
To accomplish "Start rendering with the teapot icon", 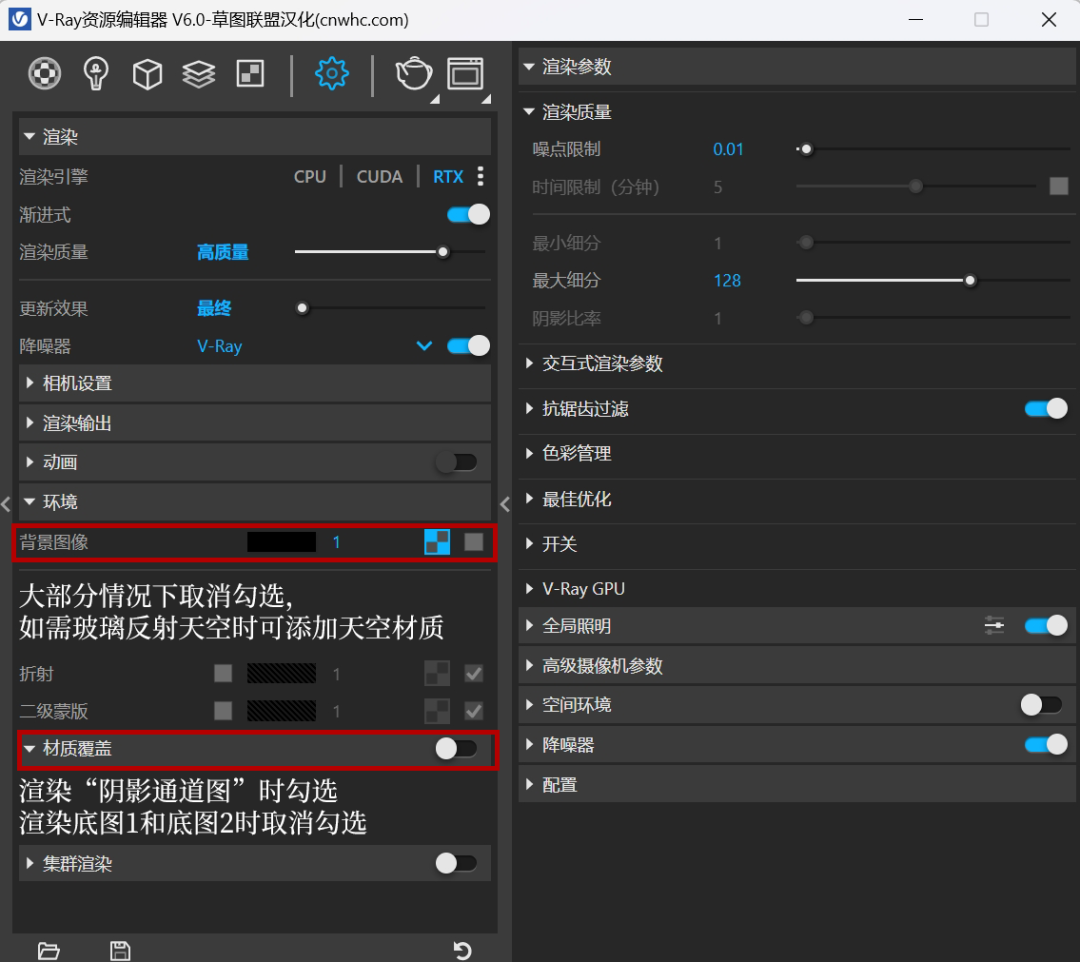I will (x=413, y=74).
